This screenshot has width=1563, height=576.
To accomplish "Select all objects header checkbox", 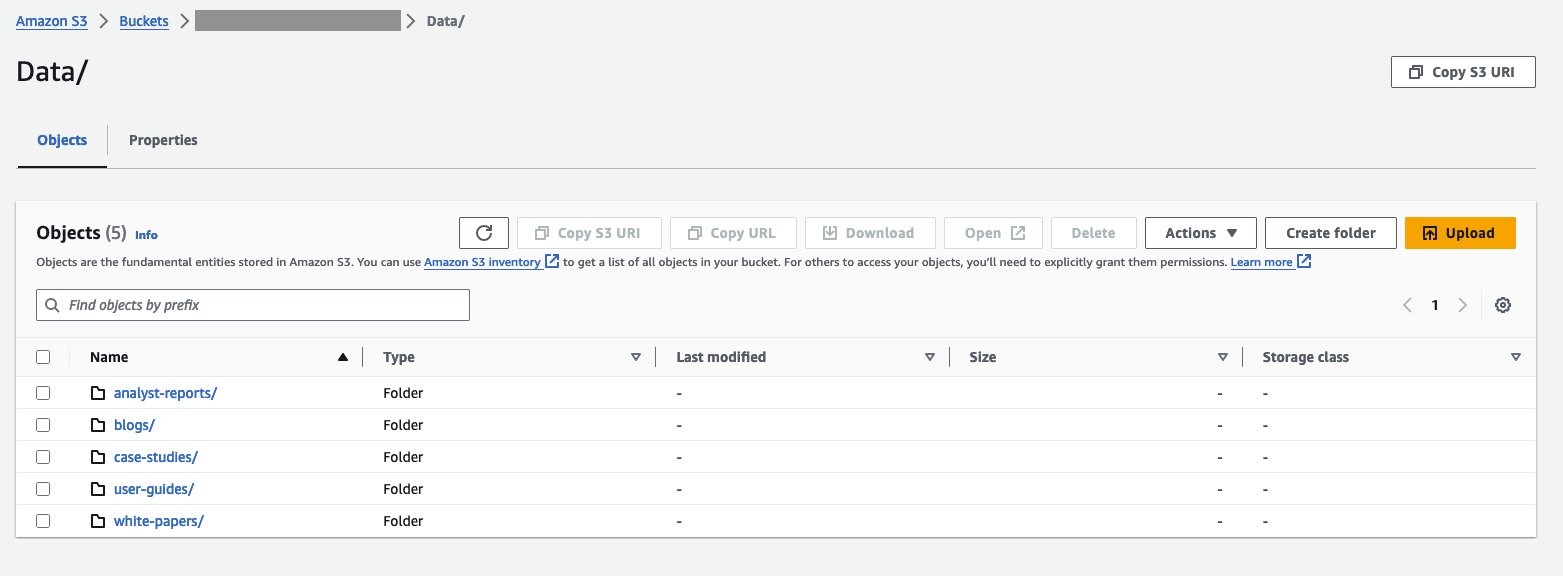I will point(43,357).
